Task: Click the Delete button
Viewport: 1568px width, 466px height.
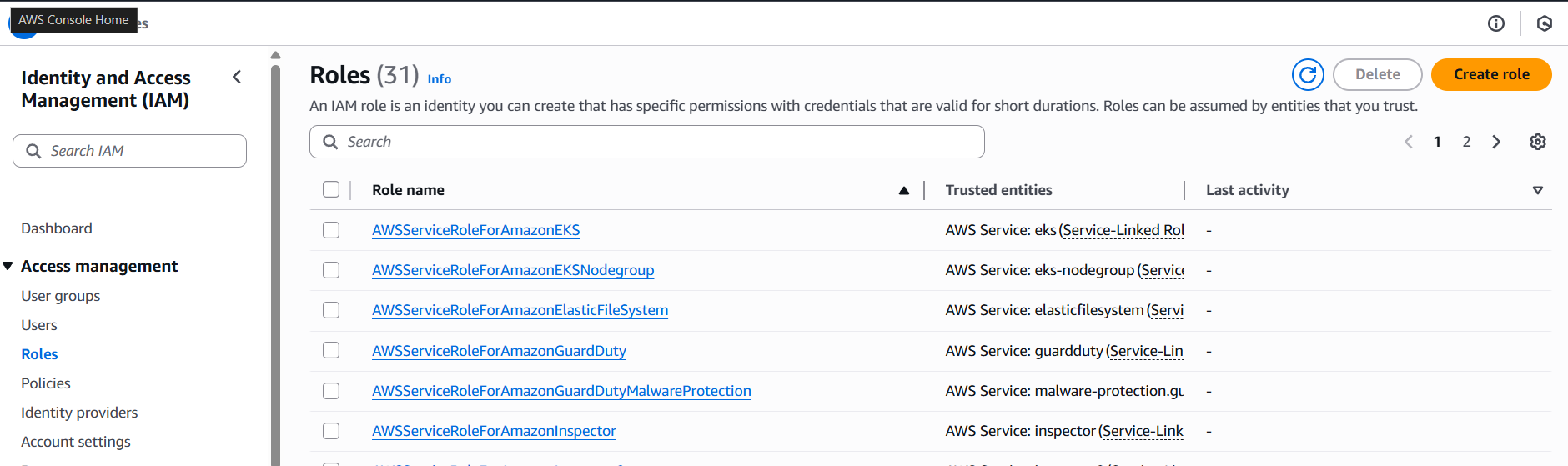Action: [1377, 74]
